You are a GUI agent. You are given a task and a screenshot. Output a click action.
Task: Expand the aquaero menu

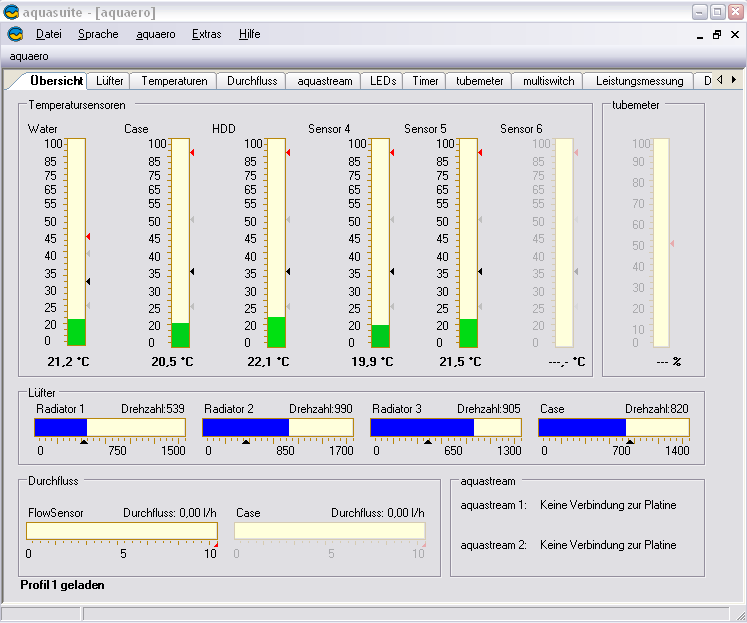[x=155, y=34]
